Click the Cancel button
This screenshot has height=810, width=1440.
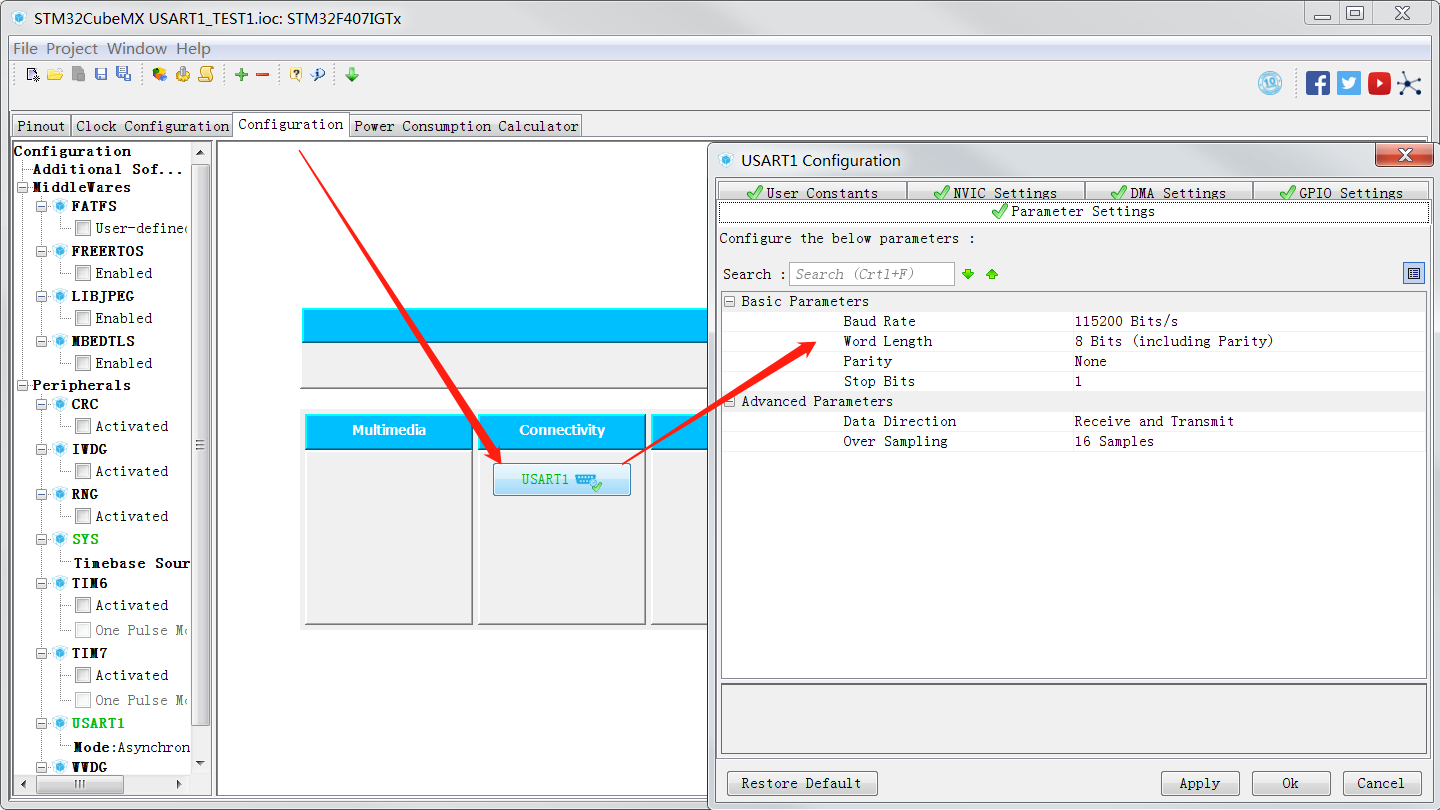(x=1381, y=783)
